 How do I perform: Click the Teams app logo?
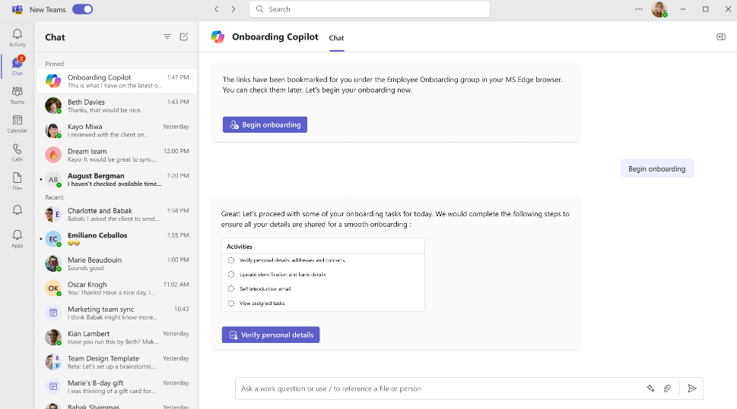click(17, 9)
